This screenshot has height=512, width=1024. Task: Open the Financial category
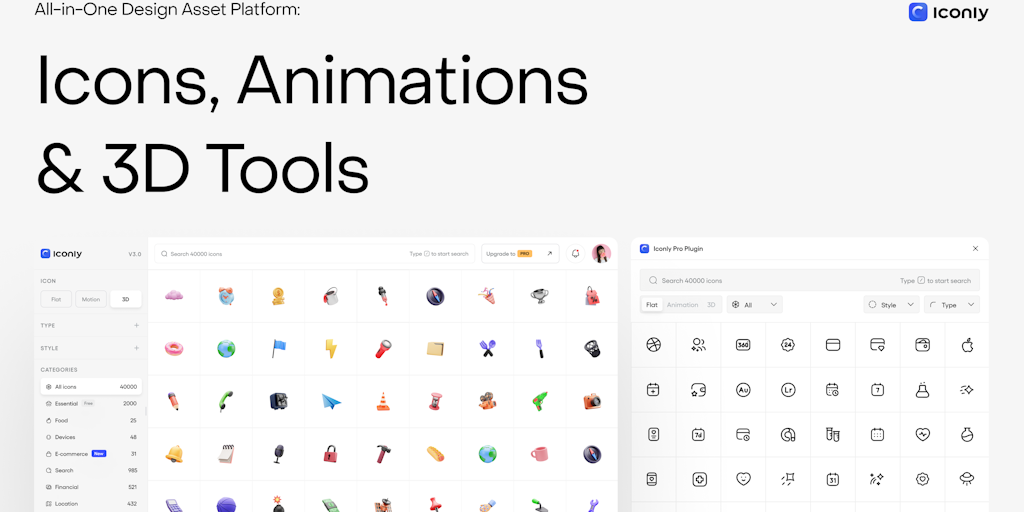(x=91, y=487)
